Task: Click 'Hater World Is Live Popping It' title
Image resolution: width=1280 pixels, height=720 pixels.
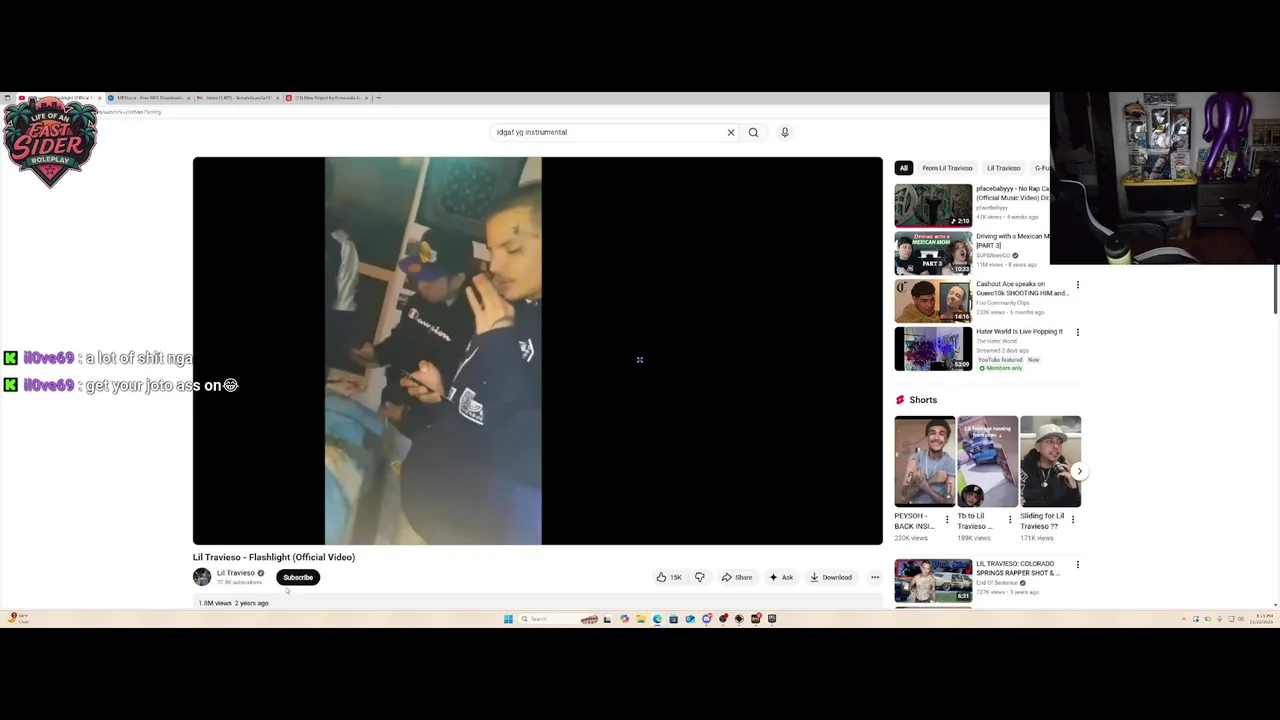Action: tap(1019, 331)
